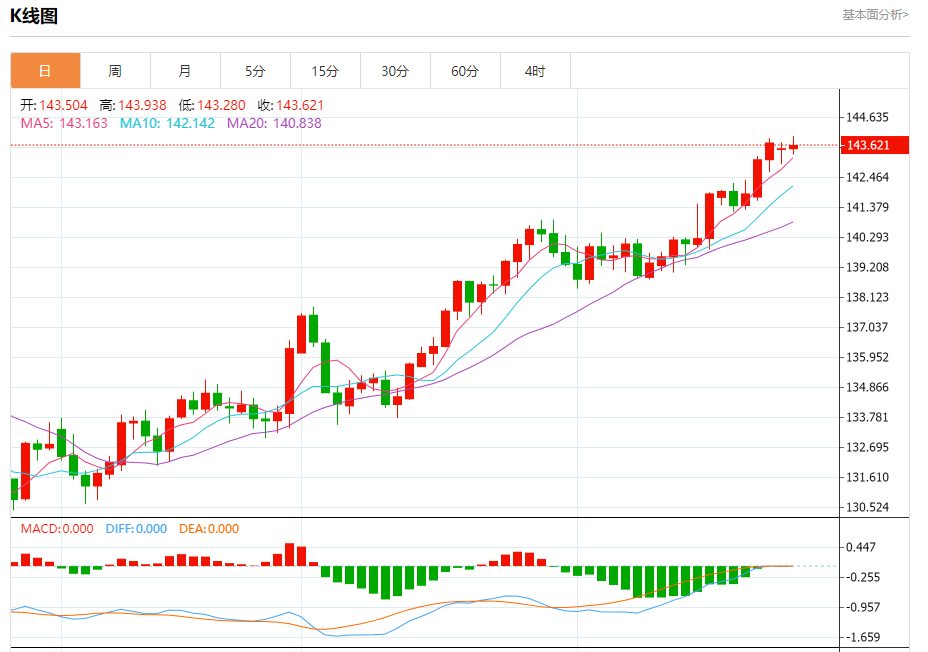The image size is (928, 652).
Task: Select the 60分 chart tab
Action: point(465,71)
